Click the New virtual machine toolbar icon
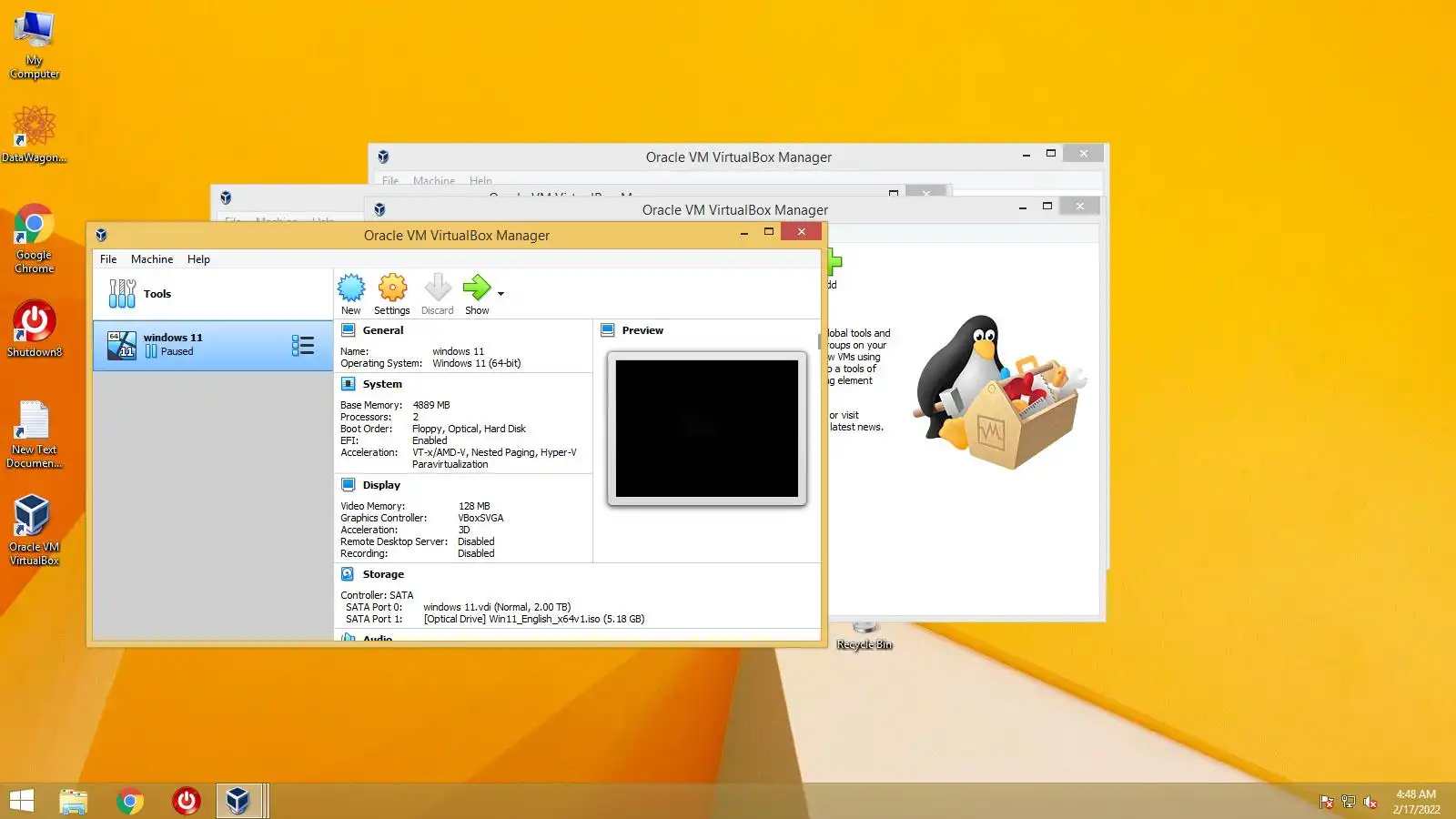The image size is (1456, 819). pos(351,294)
